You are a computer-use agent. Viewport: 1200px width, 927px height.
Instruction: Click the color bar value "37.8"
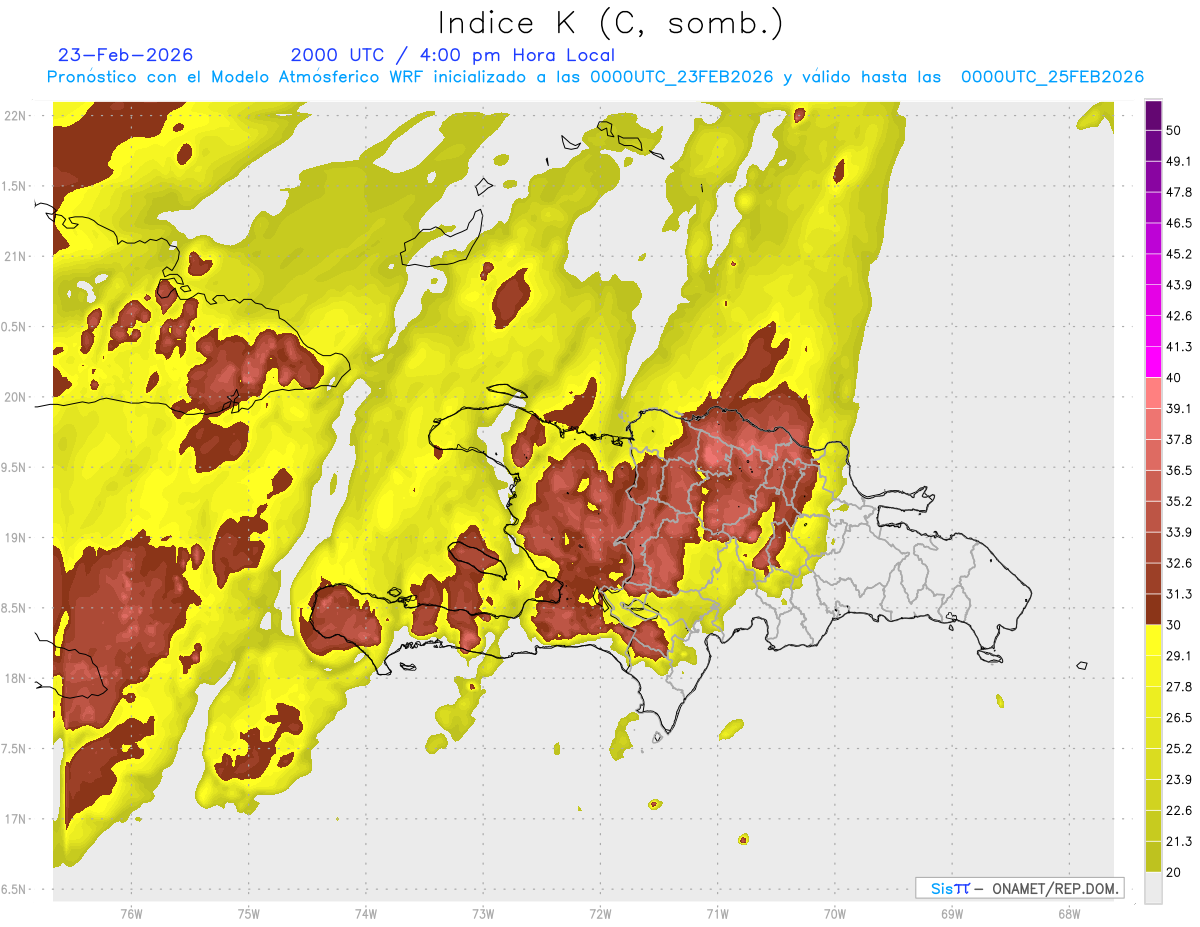tap(1179, 439)
